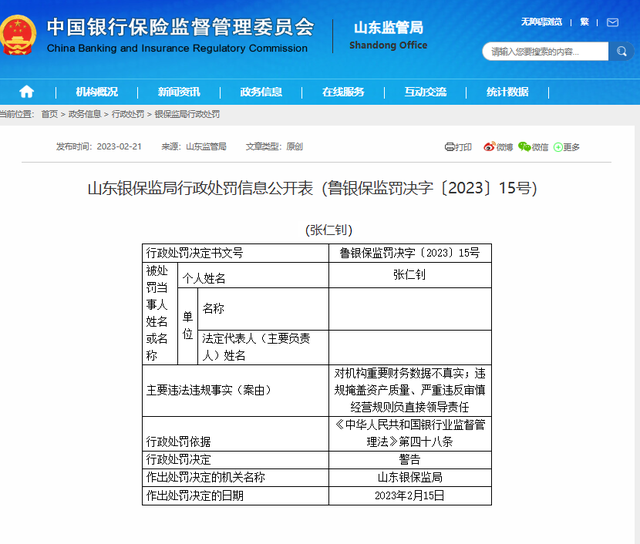Open 政务信息 menu
The width and height of the screenshot is (640, 544).
tap(261, 92)
